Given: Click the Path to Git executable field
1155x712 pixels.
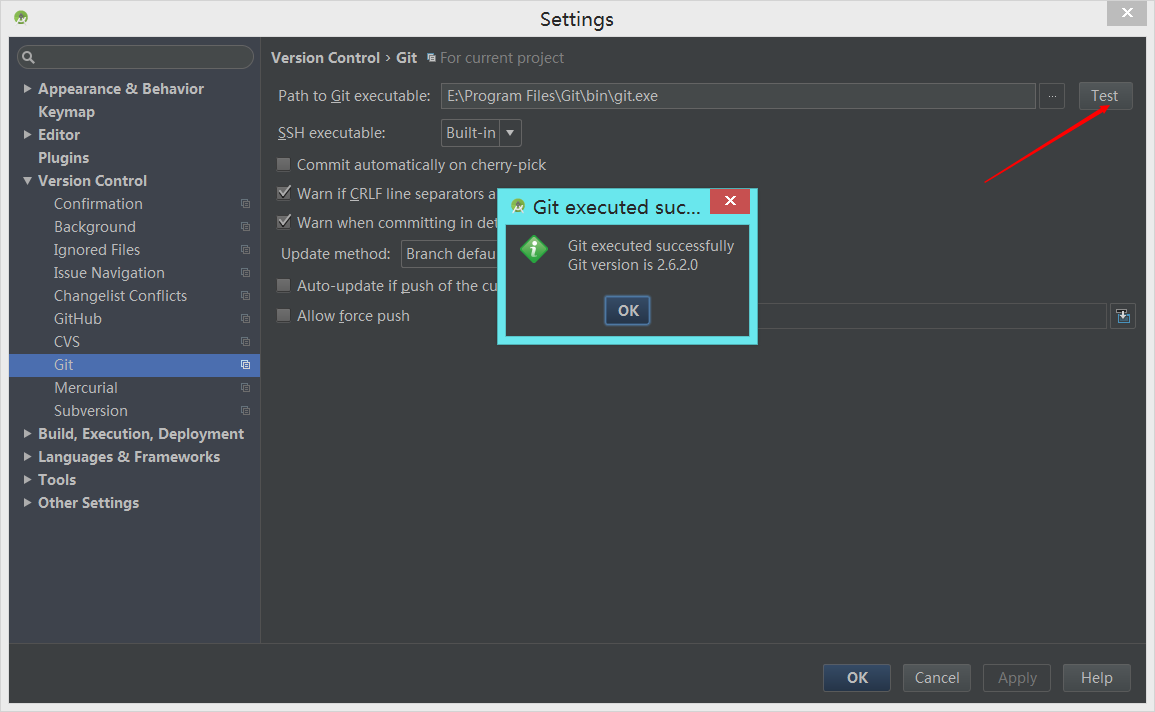Looking at the screenshot, I should 738,96.
